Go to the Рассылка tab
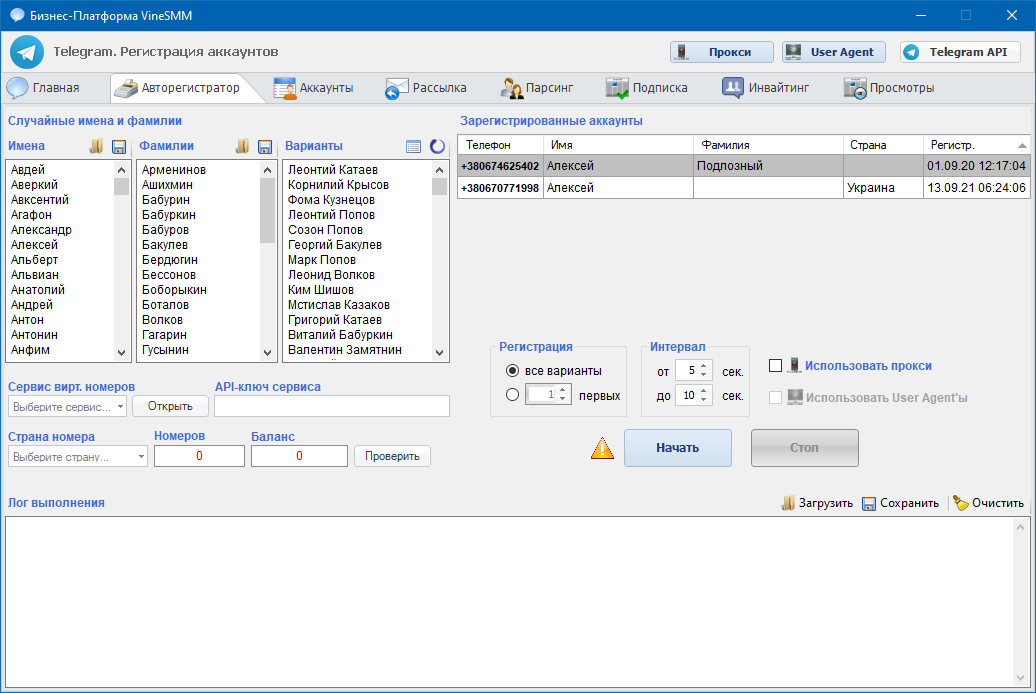 click(426, 88)
